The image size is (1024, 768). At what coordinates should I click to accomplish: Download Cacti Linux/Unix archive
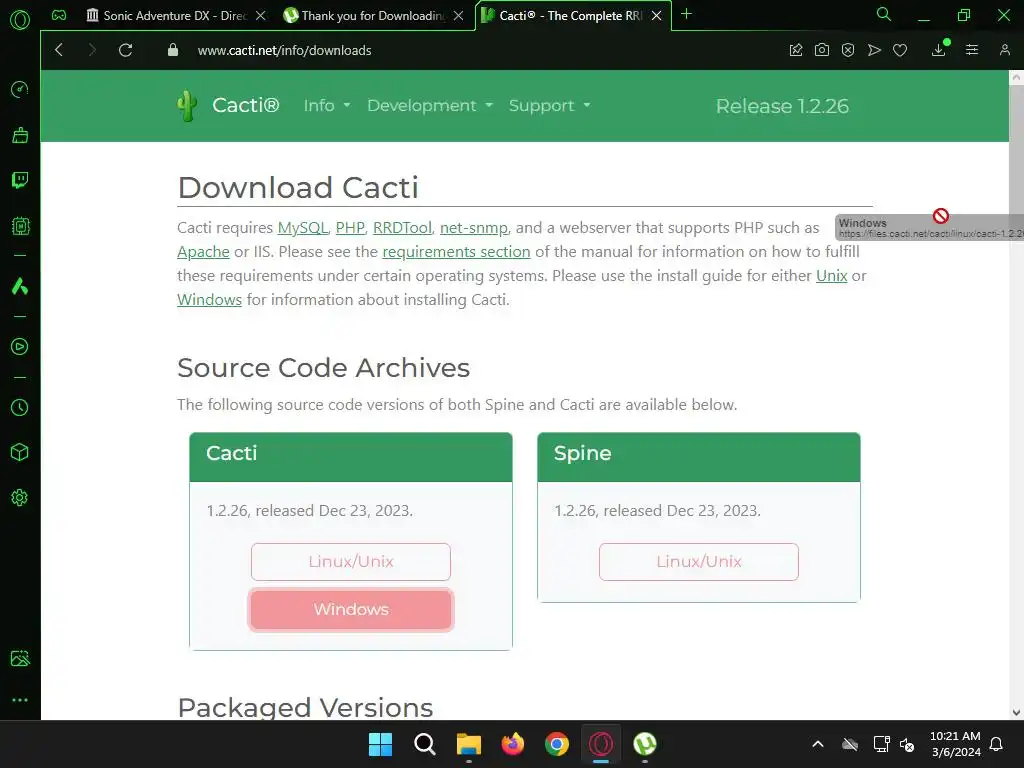351,562
